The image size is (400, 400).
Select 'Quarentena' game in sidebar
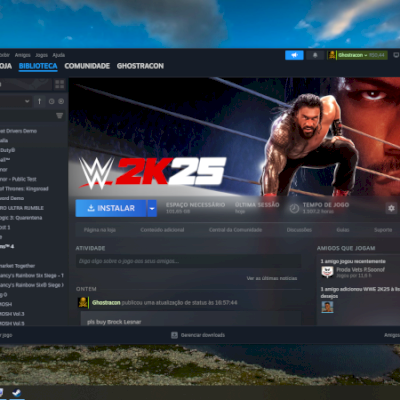(21, 218)
